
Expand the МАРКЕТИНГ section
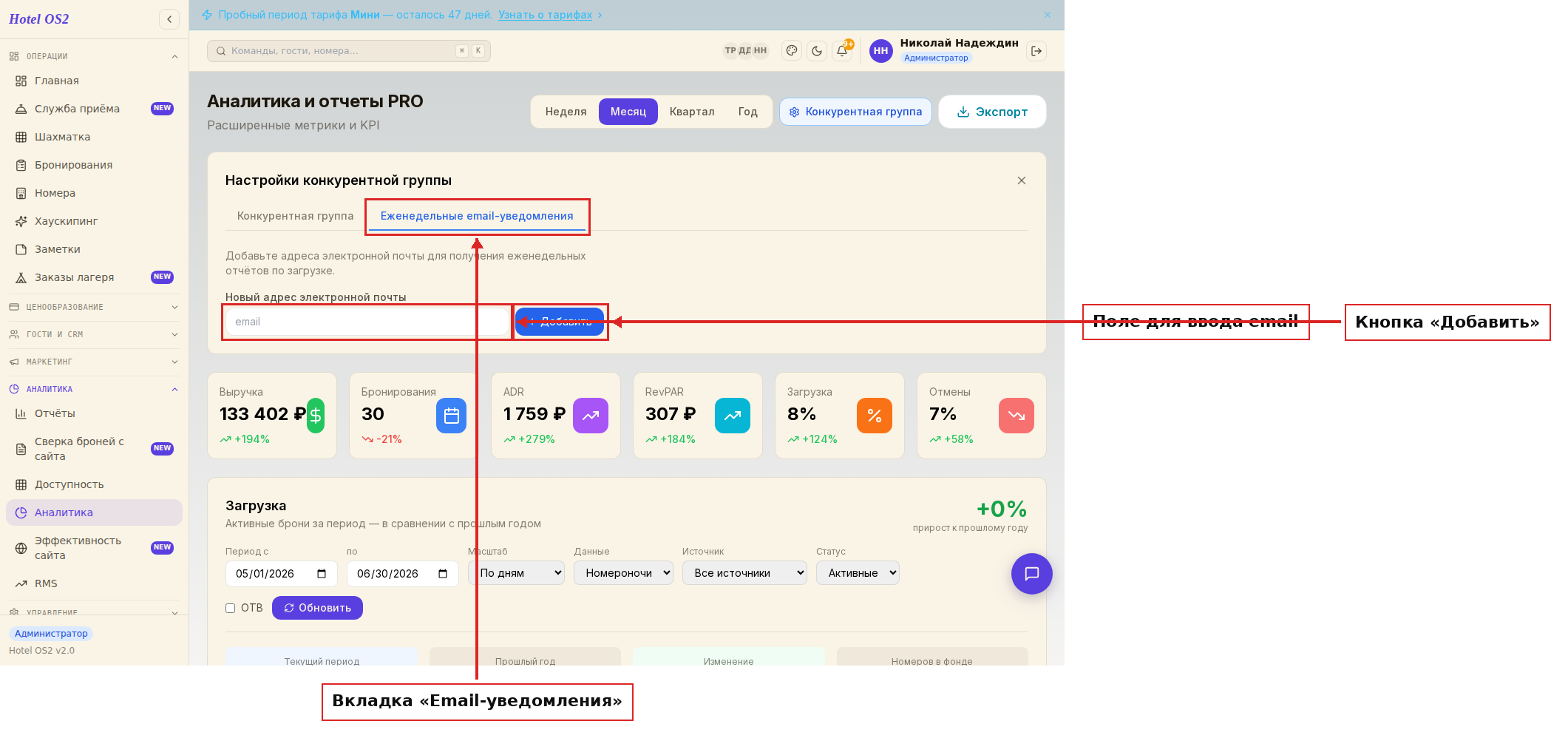coord(94,362)
